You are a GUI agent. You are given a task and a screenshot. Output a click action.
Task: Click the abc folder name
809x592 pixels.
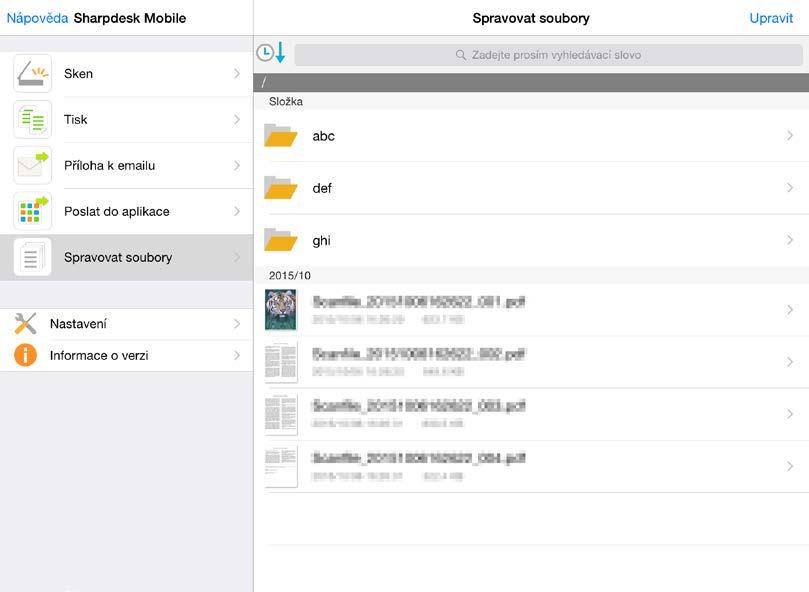pos(323,136)
